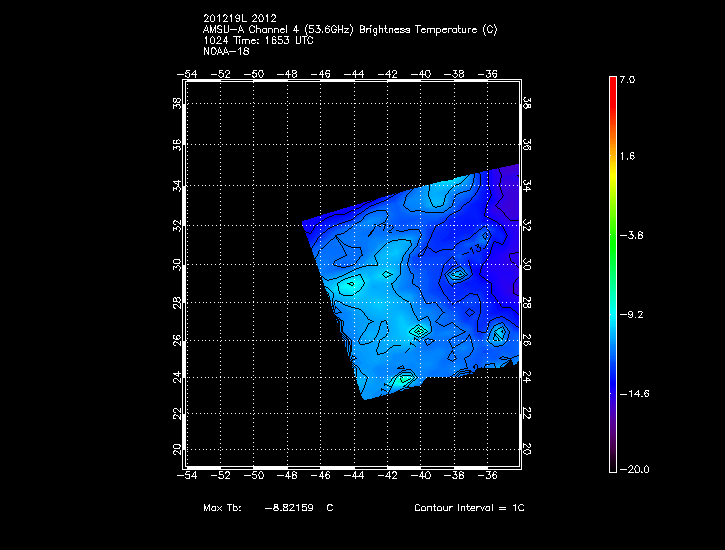Image resolution: width=725 pixels, height=550 pixels.
Task: Click the 38 label on left axis
Action: (177, 103)
